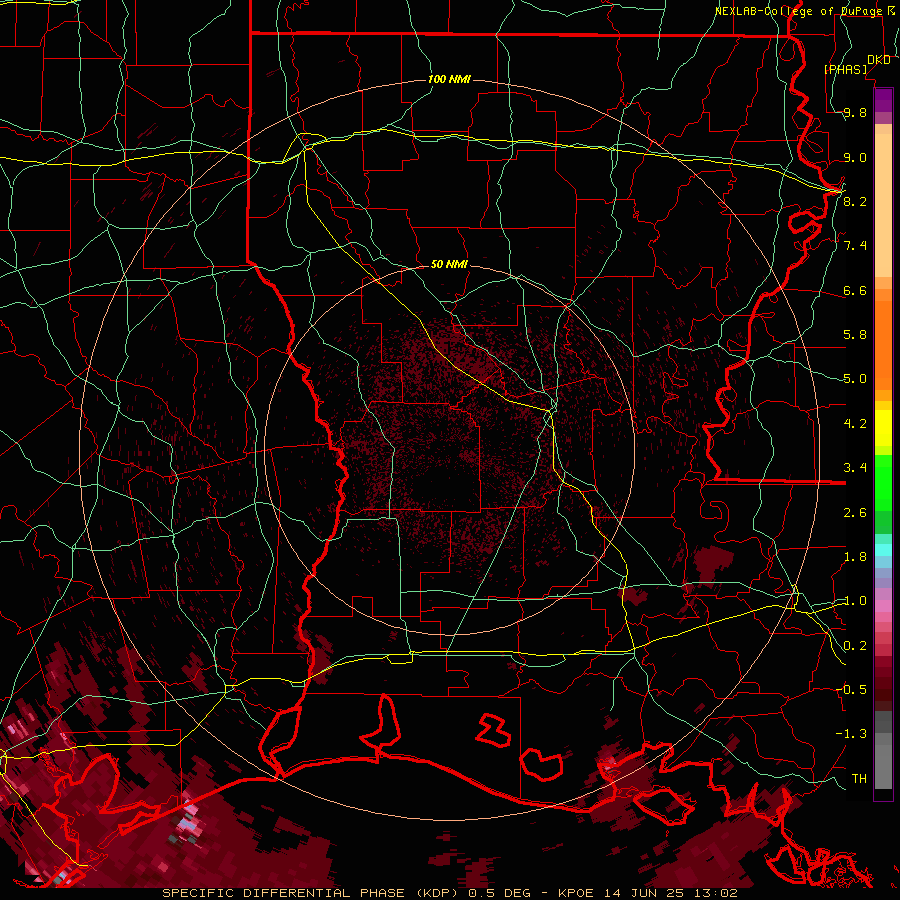Image resolution: width=900 pixels, height=900 pixels.
Task: Click the yellow segment of color bar
Action: [883, 428]
